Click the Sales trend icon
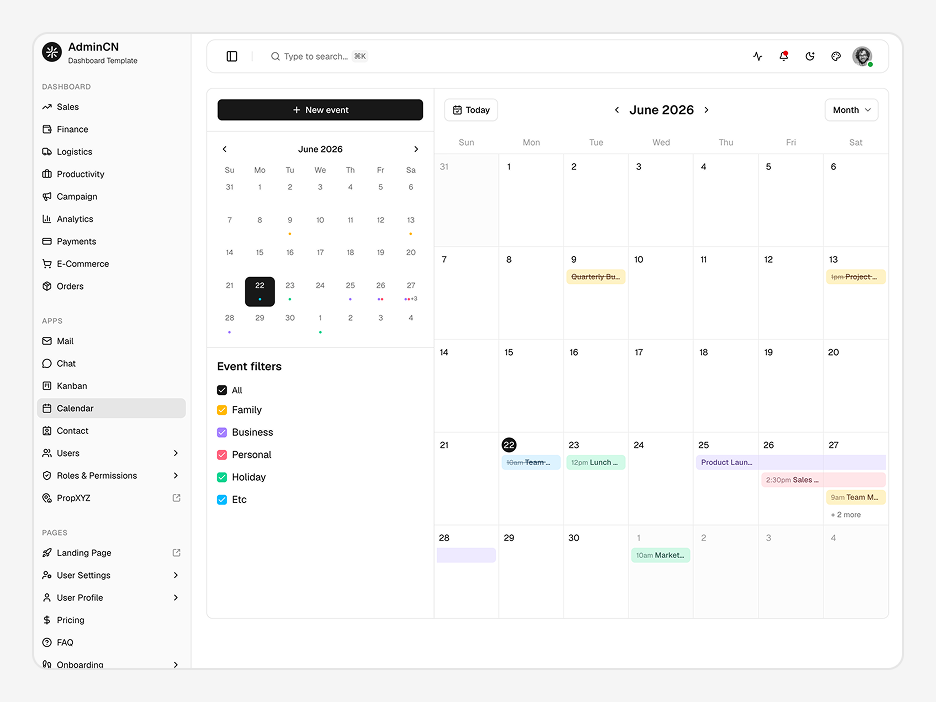This screenshot has width=936, height=702. (47, 107)
